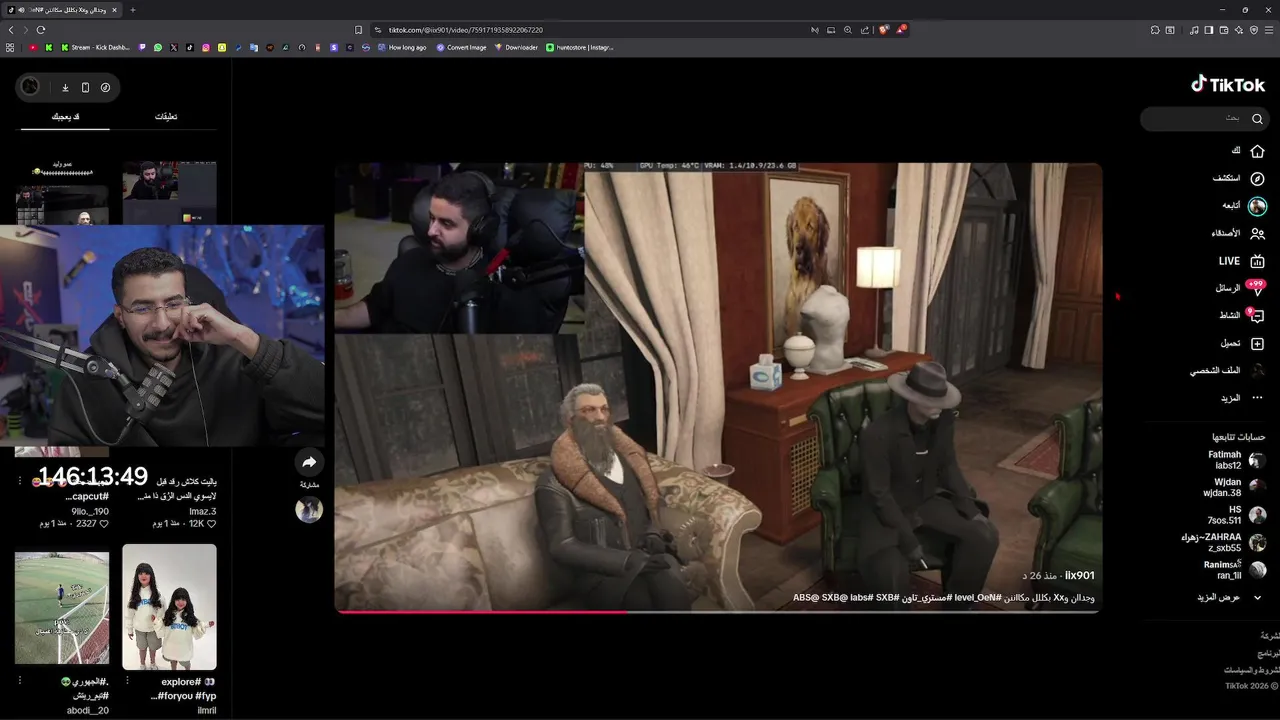Open the WhatsApp bookmark in bookmarks bar
This screenshot has width=1280, height=720.
158,47
